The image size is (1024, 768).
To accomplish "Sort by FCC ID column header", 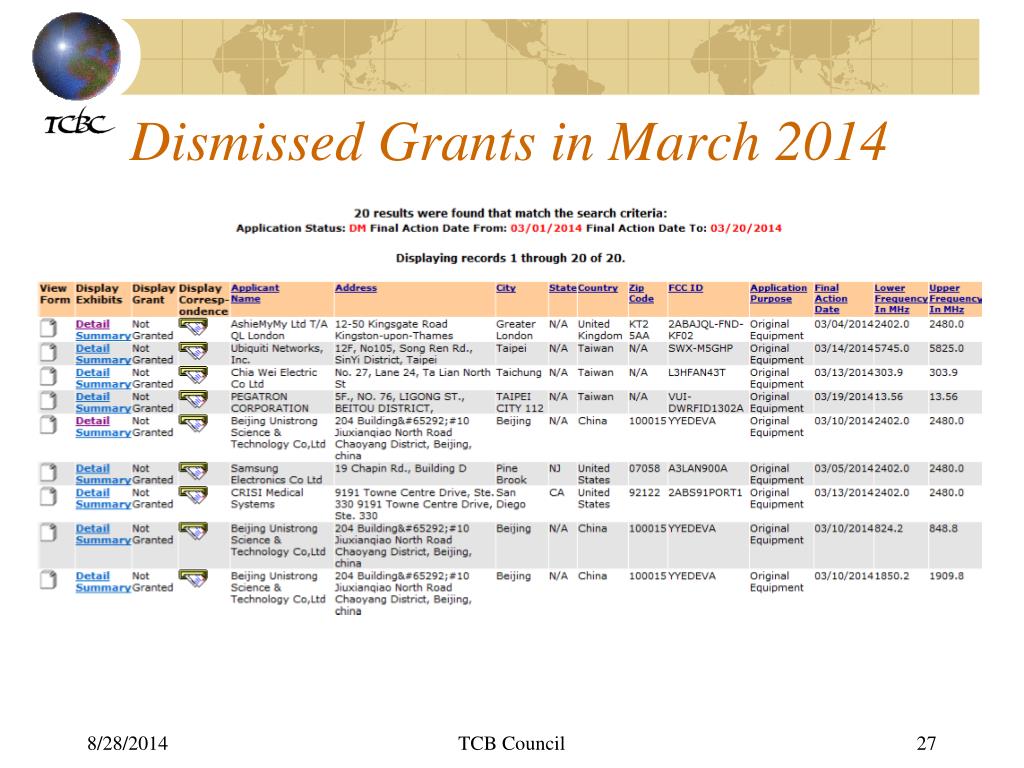I will [686, 288].
